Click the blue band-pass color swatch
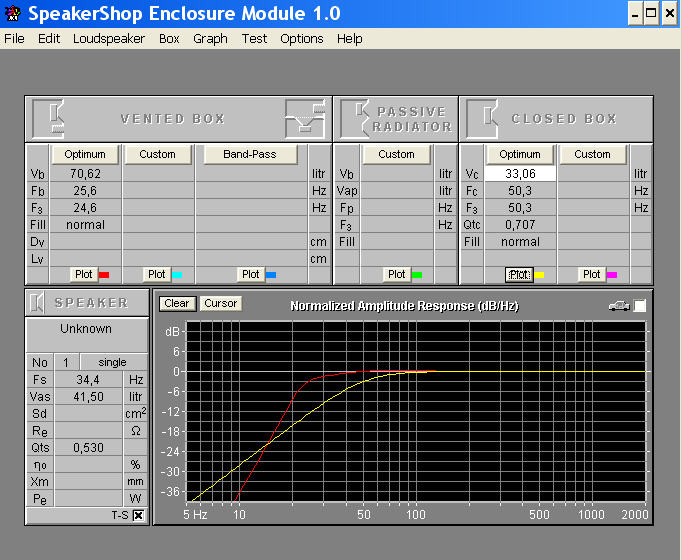This screenshot has width=682, height=560. [271, 275]
